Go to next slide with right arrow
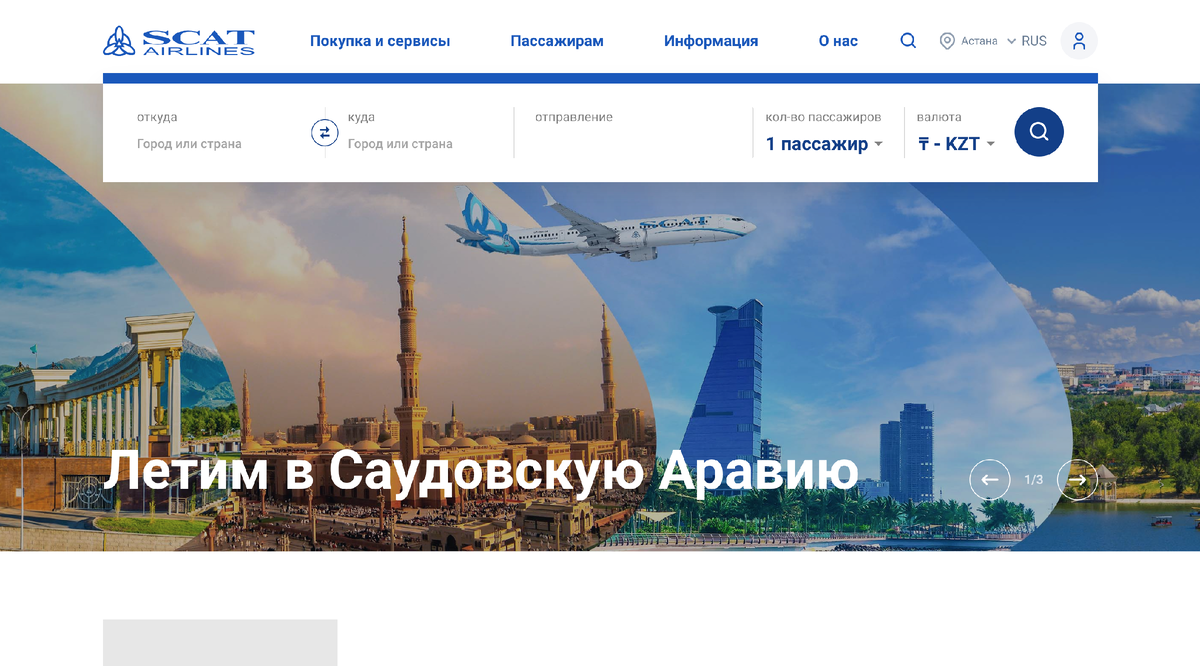The height and width of the screenshot is (666, 1200). tap(1077, 480)
